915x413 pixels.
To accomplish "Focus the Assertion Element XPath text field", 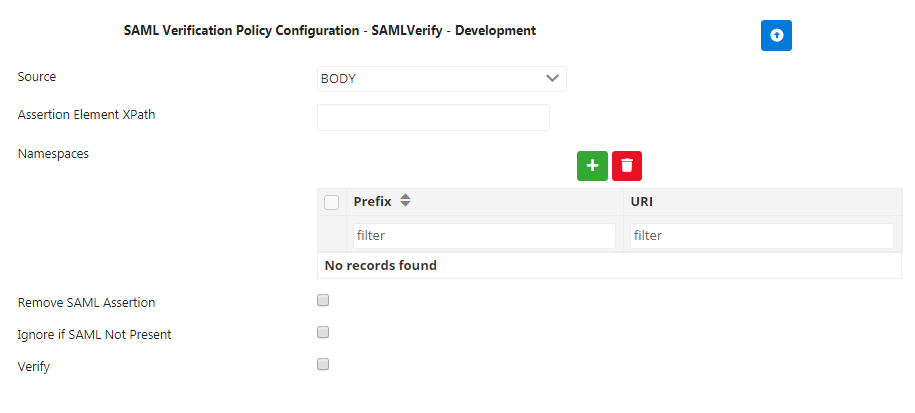I will (x=433, y=117).
